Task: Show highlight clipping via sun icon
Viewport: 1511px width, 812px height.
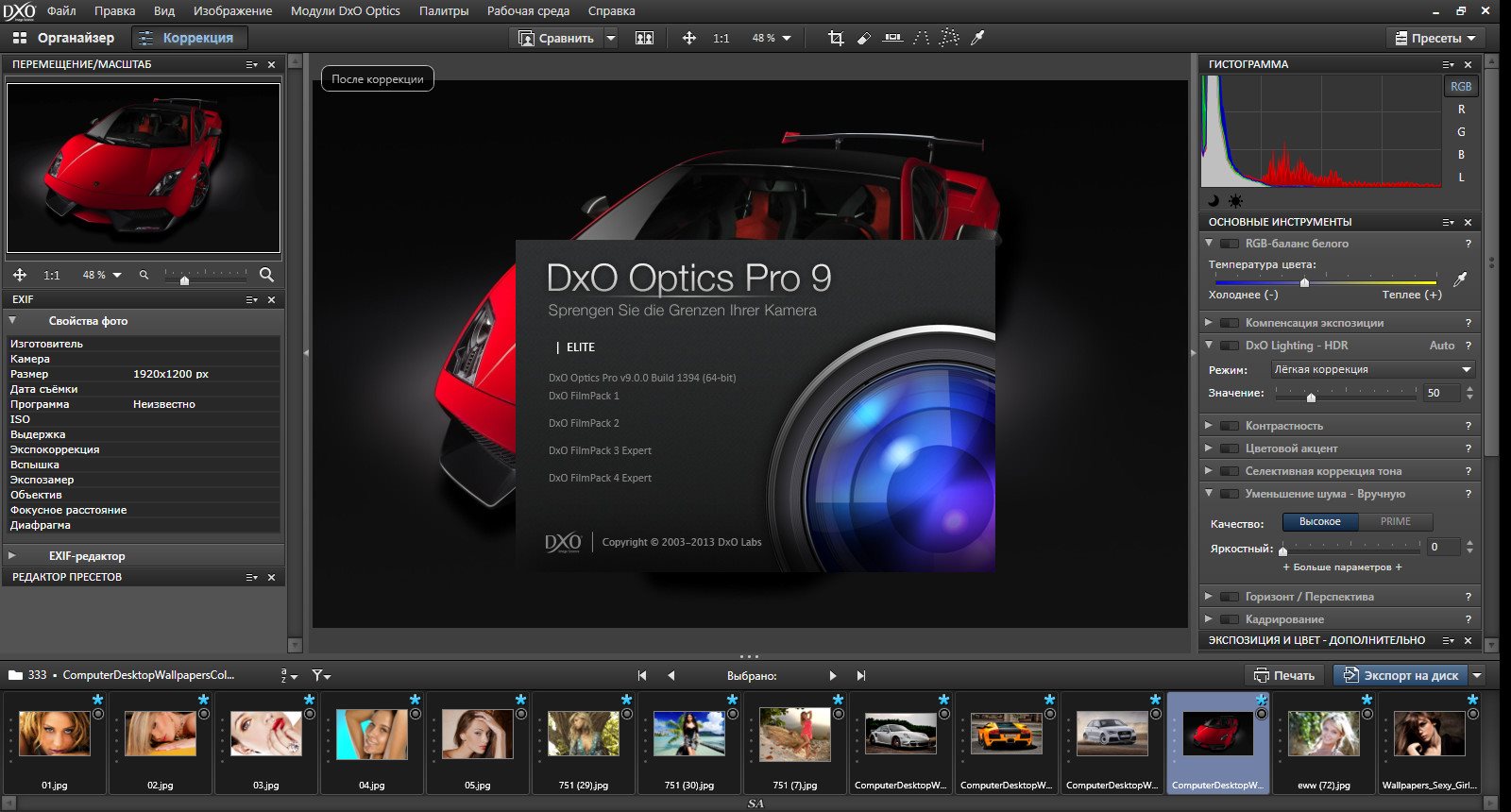Action: pyautogui.click(x=1235, y=201)
